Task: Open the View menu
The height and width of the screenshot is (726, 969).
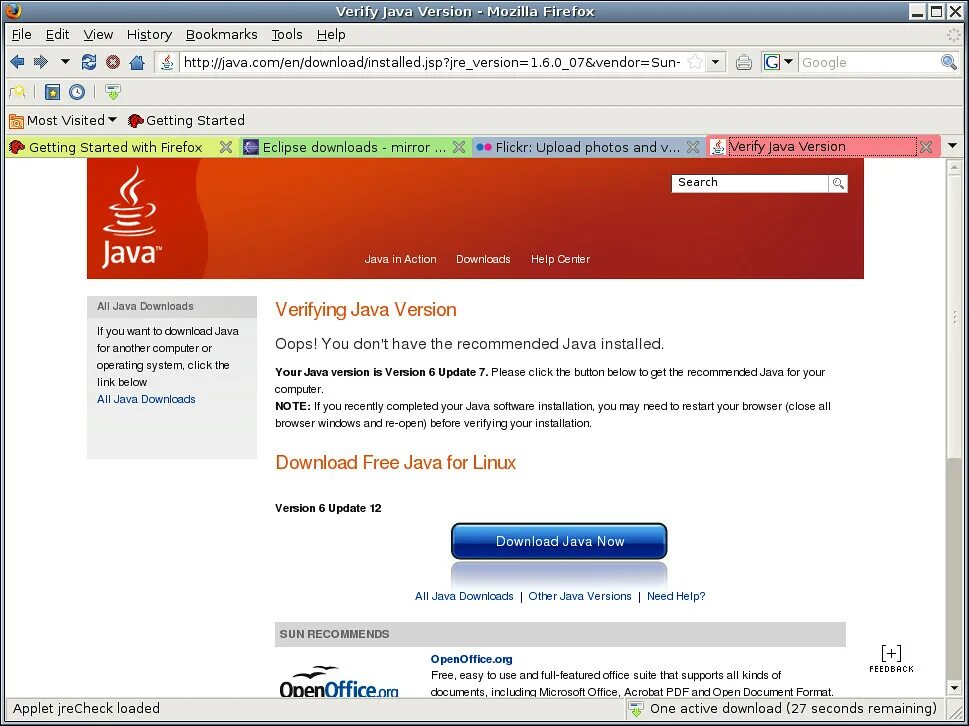Action: click(x=98, y=35)
